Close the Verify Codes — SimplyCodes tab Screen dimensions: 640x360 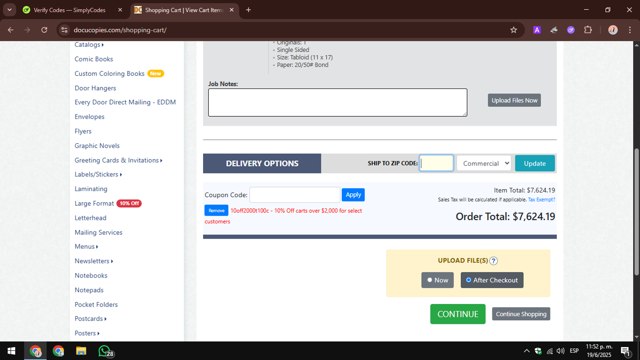click(120, 10)
